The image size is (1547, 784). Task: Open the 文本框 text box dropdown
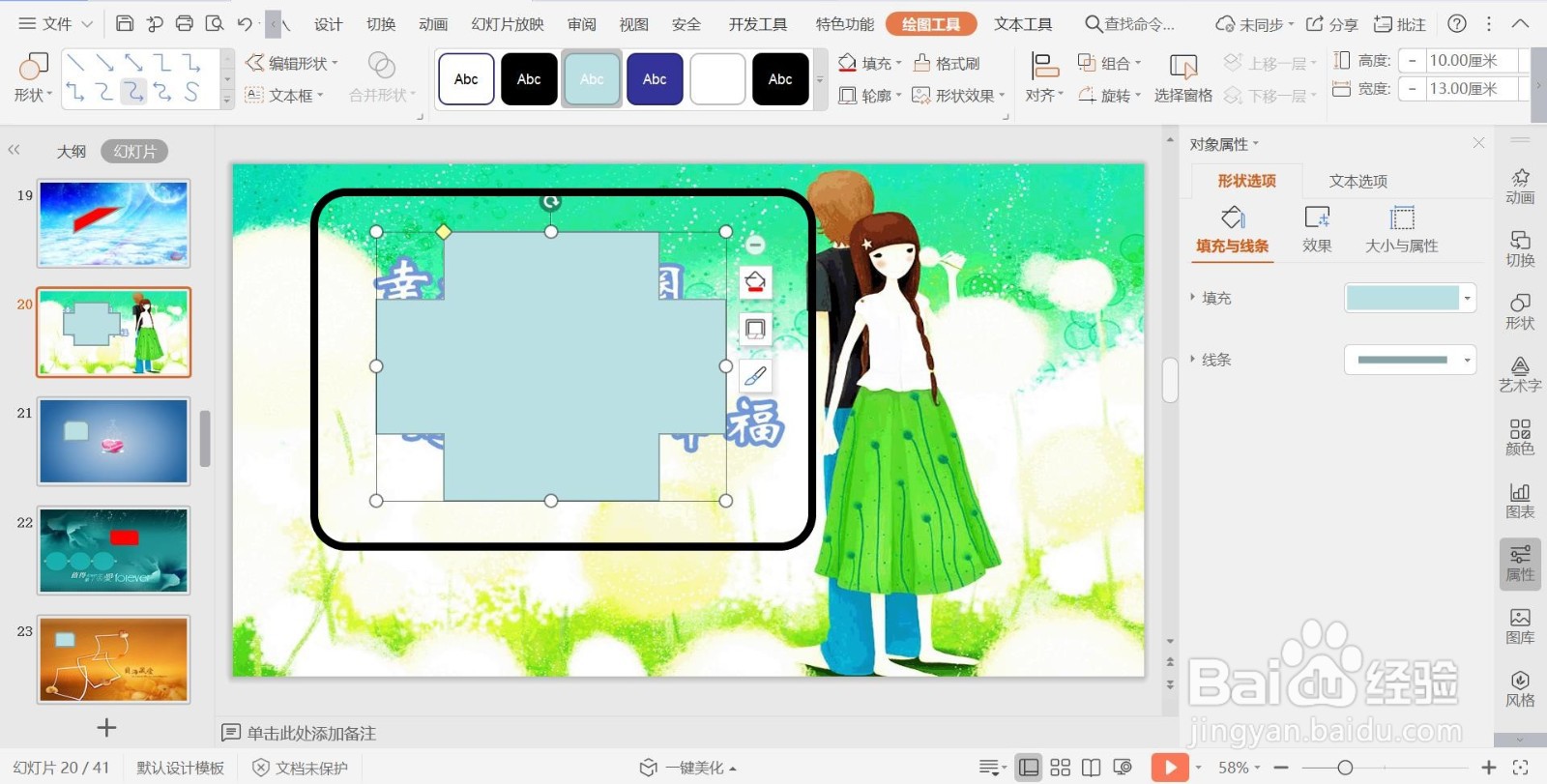pos(284,96)
